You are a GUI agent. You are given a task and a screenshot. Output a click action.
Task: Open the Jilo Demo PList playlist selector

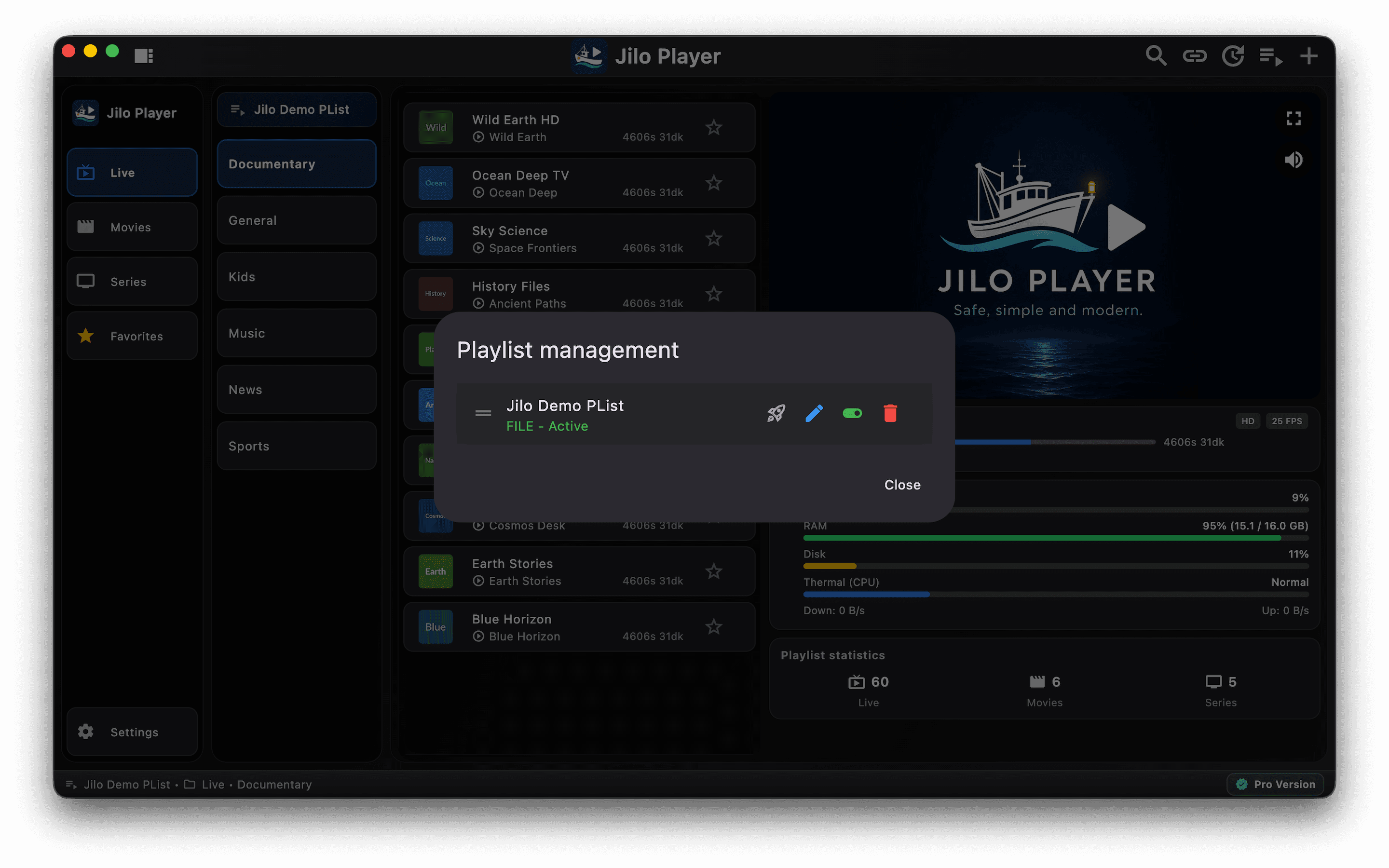tap(297, 109)
